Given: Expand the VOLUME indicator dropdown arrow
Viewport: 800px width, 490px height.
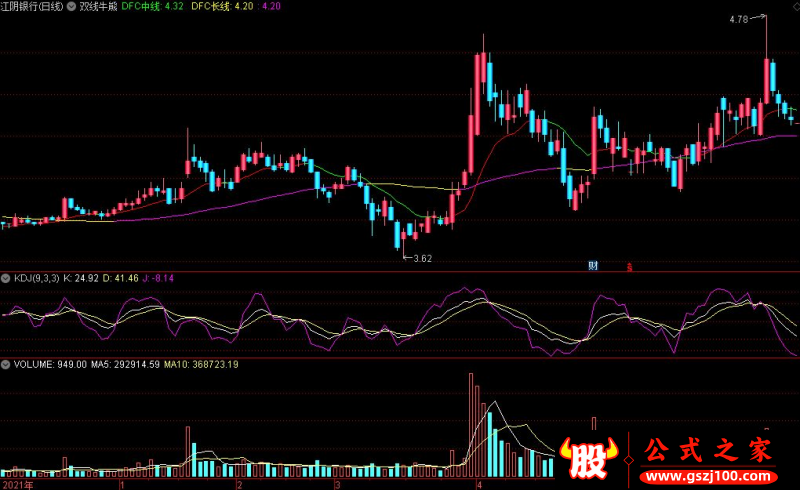Looking at the screenshot, I should (6, 364).
